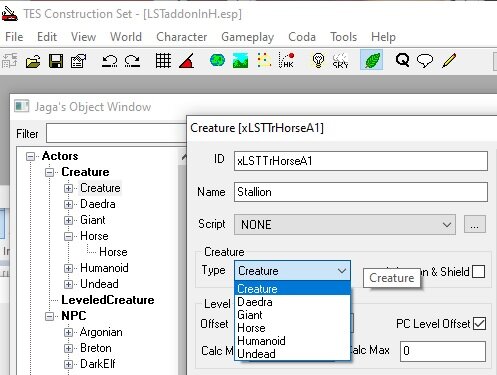
Task: Choose Horse in the Type list
Action: coord(293,328)
